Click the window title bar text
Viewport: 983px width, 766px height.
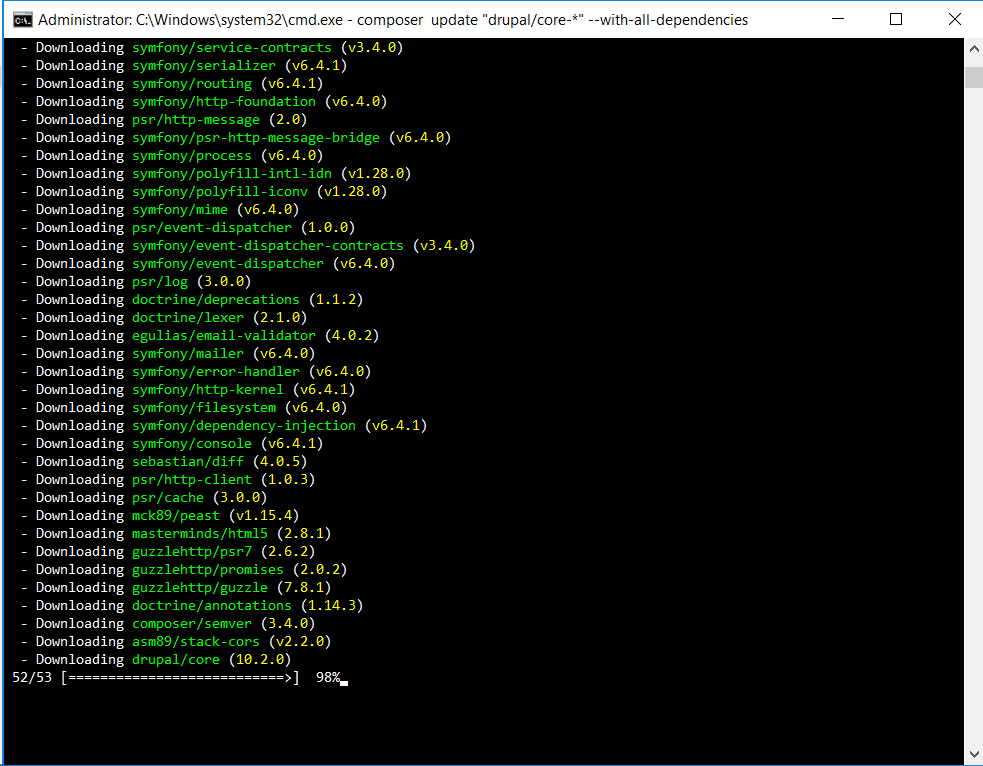[393, 20]
